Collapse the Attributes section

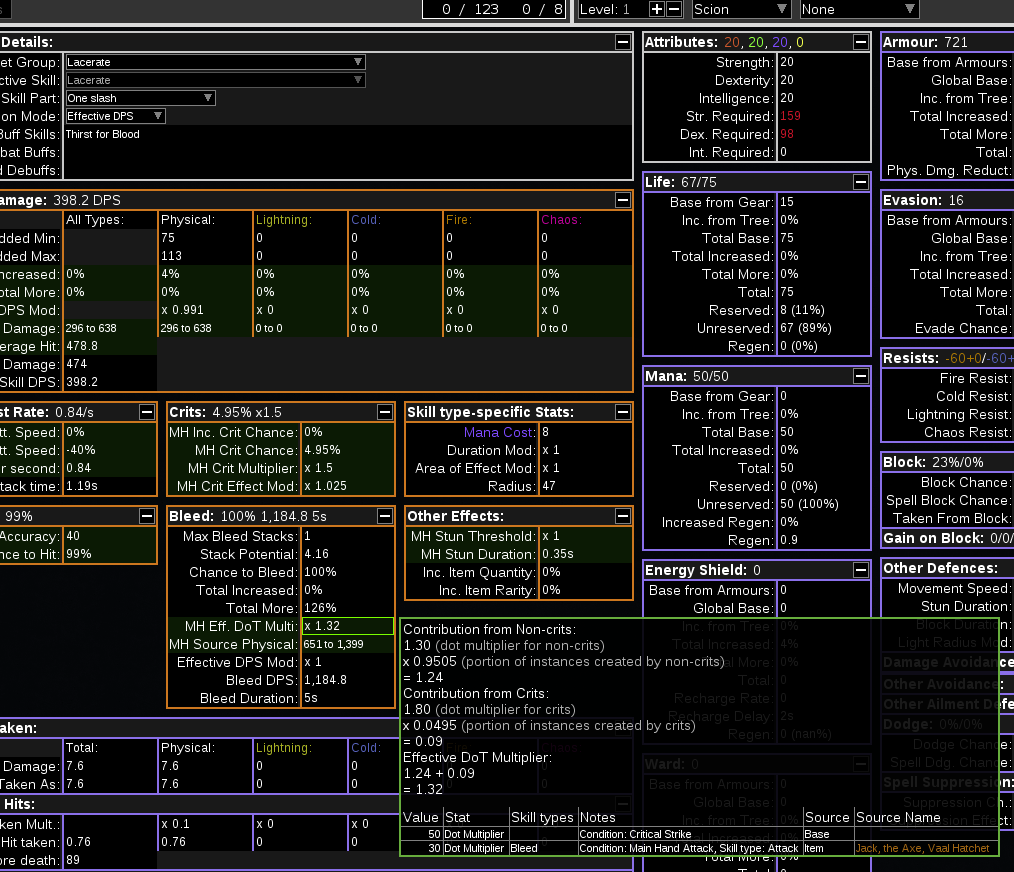click(x=861, y=42)
